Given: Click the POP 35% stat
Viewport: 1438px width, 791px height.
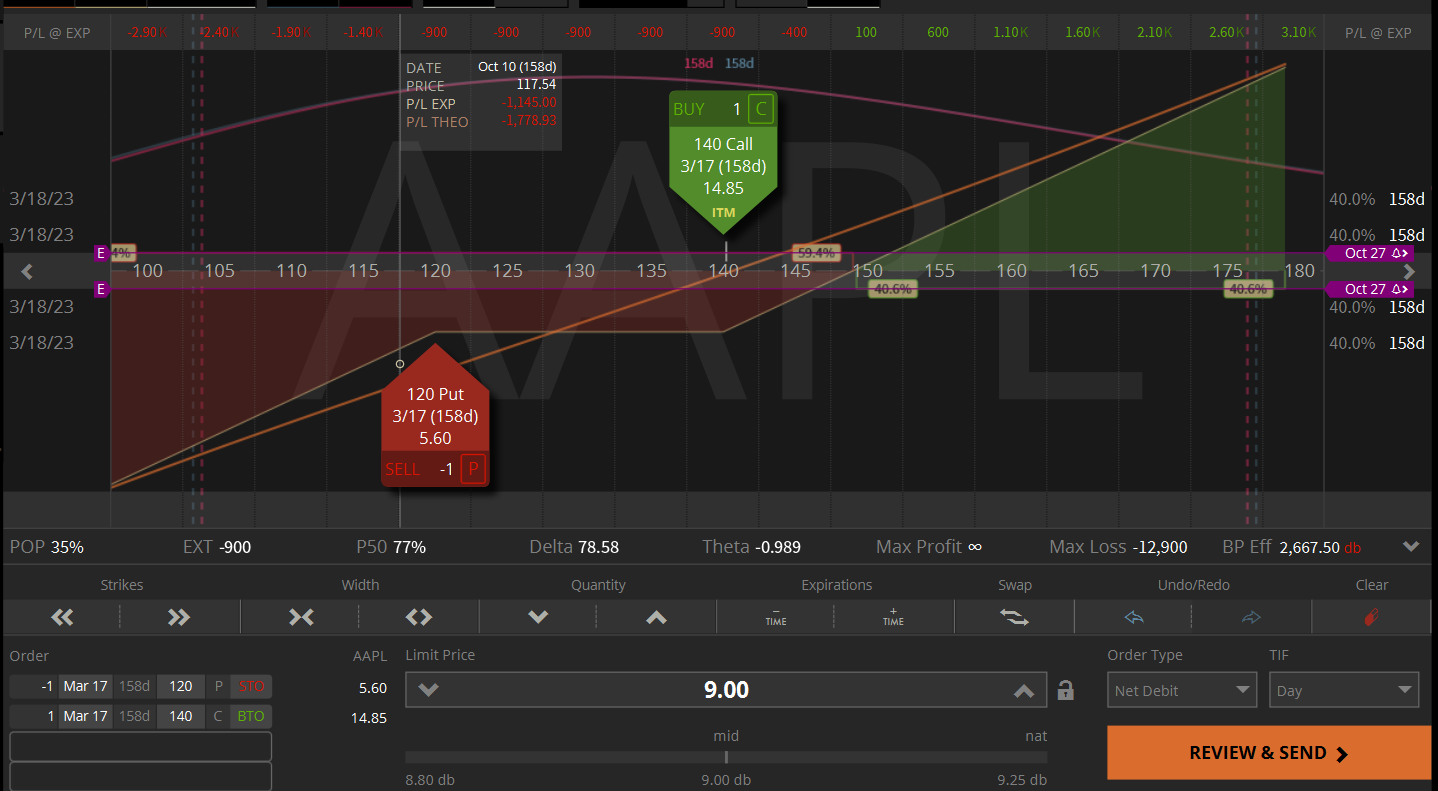Looking at the screenshot, I should tap(47, 547).
